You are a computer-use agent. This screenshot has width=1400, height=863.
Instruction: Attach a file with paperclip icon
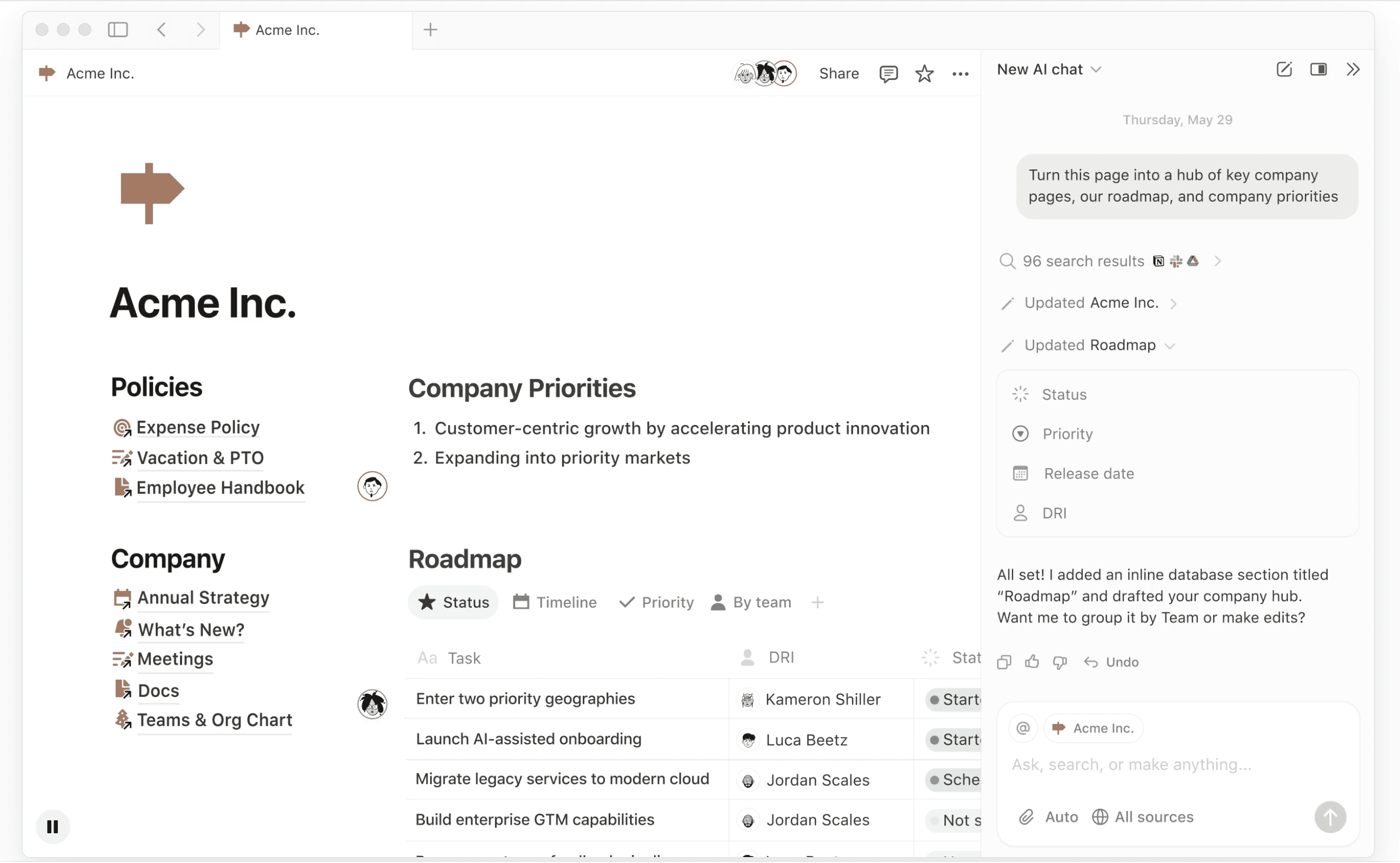click(x=1026, y=816)
